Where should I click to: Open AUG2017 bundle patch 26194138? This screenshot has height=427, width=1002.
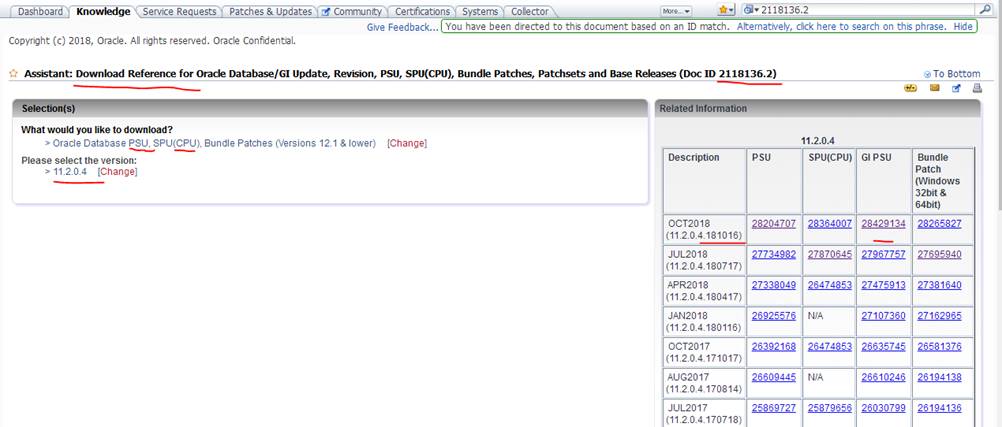click(x=939, y=377)
